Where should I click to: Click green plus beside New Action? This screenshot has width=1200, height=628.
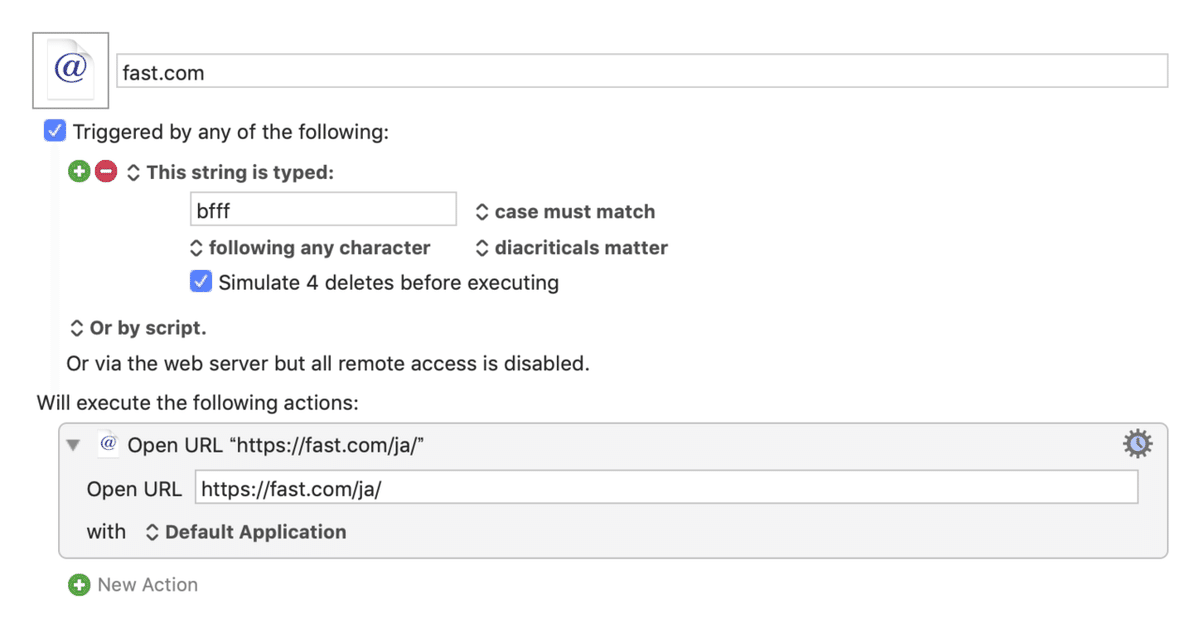coord(79,585)
